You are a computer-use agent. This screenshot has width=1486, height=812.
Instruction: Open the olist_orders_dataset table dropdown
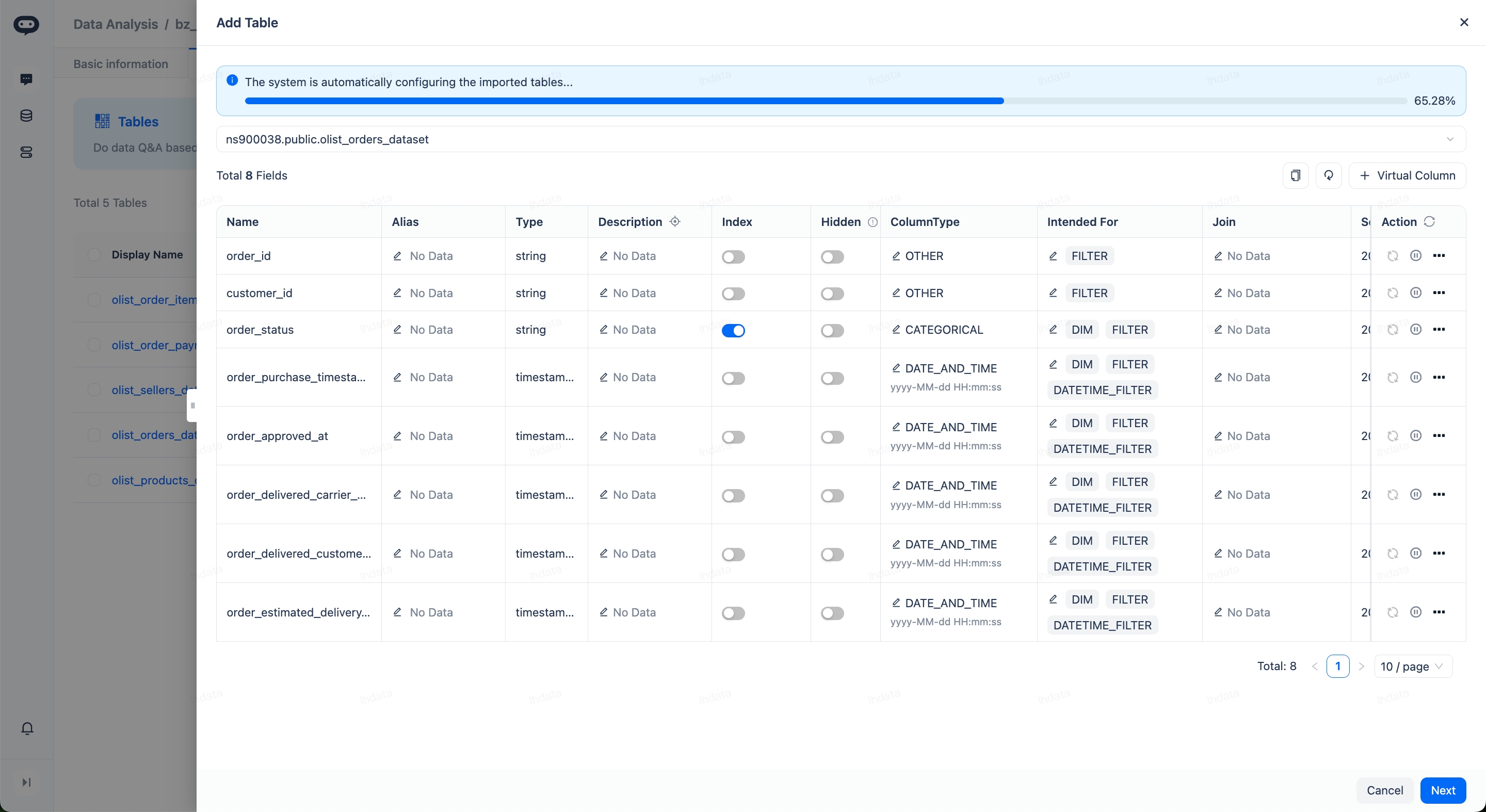pos(841,139)
